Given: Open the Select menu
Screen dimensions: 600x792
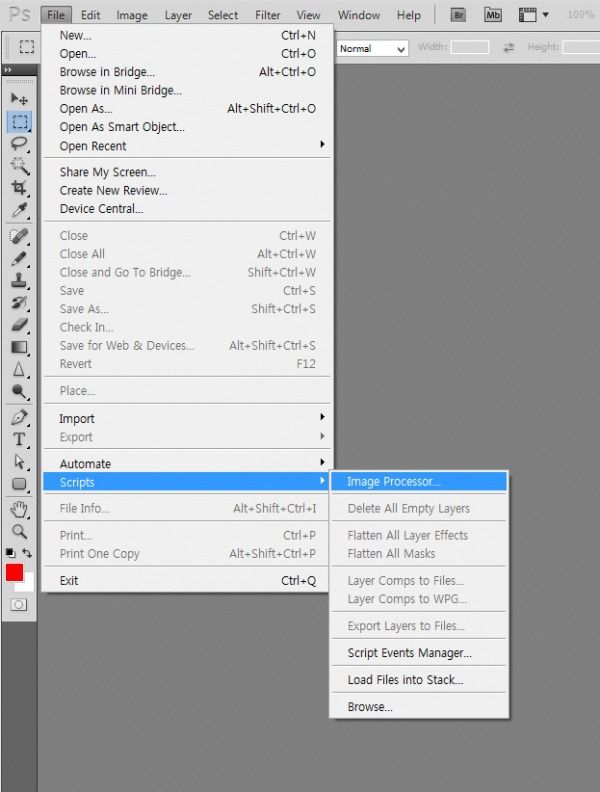Looking at the screenshot, I should coord(223,15).
